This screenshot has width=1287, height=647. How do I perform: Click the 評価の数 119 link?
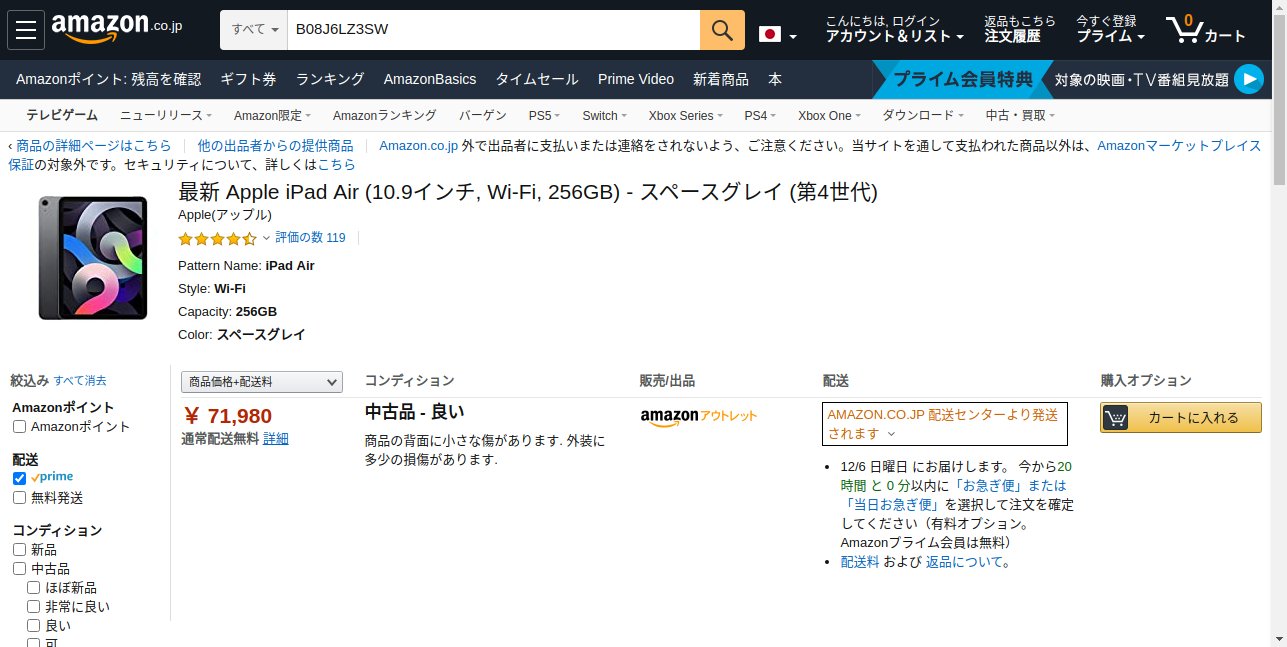tap(310, 238)
